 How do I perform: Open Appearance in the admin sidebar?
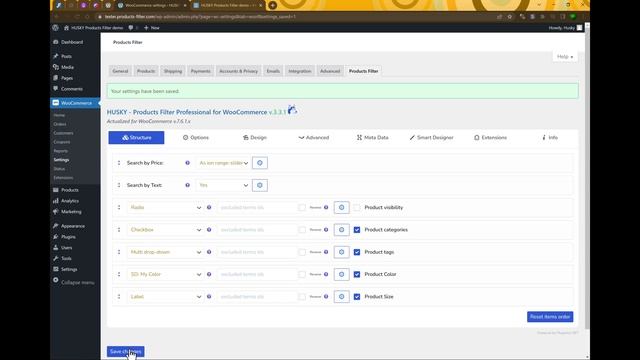click(x=73, y=226)
